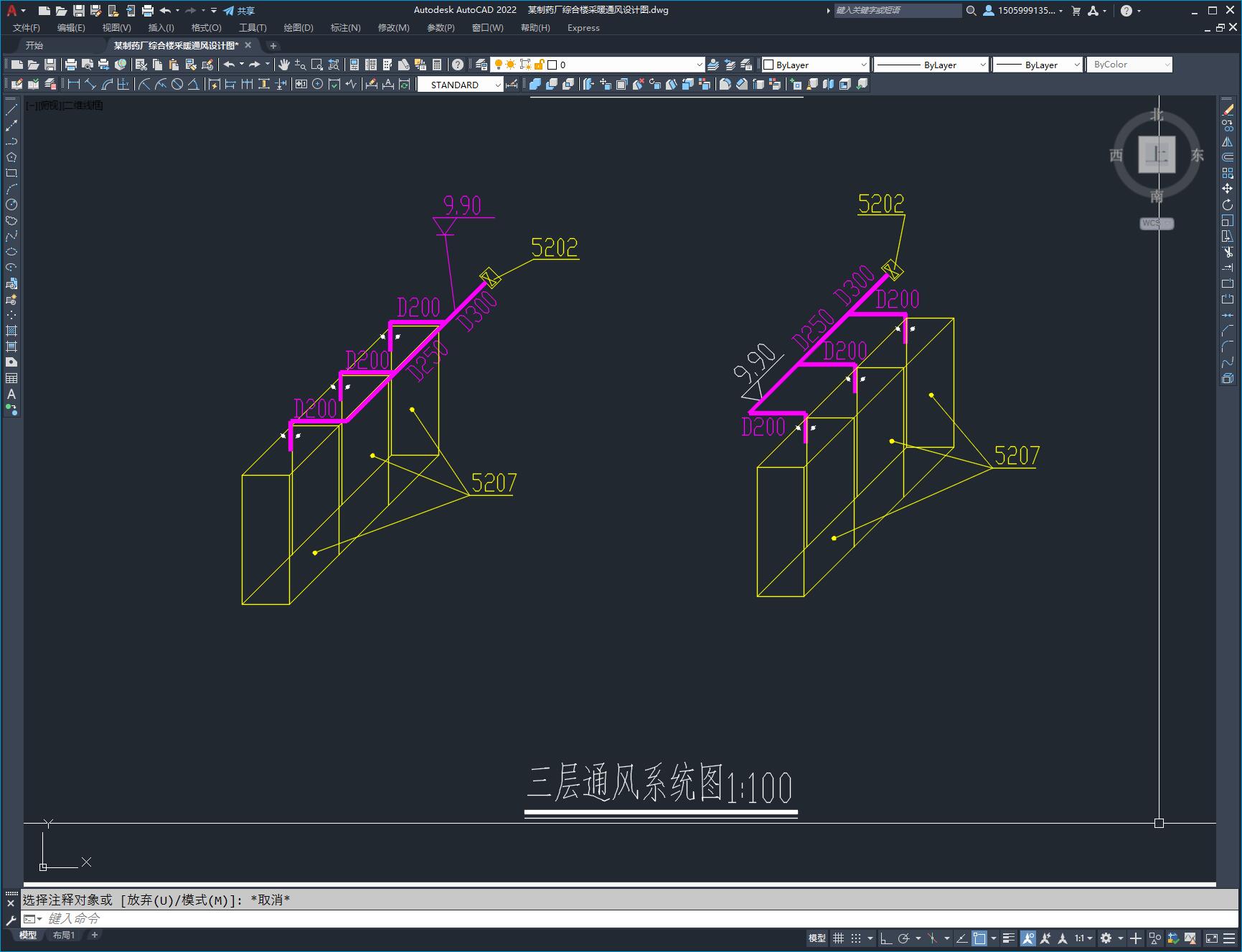Click the ViewCube 上 top face
1242x952 pixels.
1157,154
